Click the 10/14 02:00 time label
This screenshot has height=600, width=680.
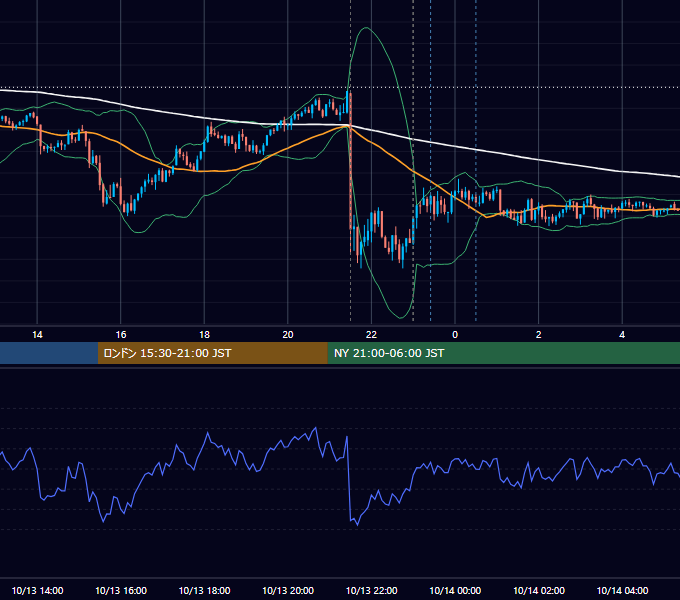click(539, 590)
